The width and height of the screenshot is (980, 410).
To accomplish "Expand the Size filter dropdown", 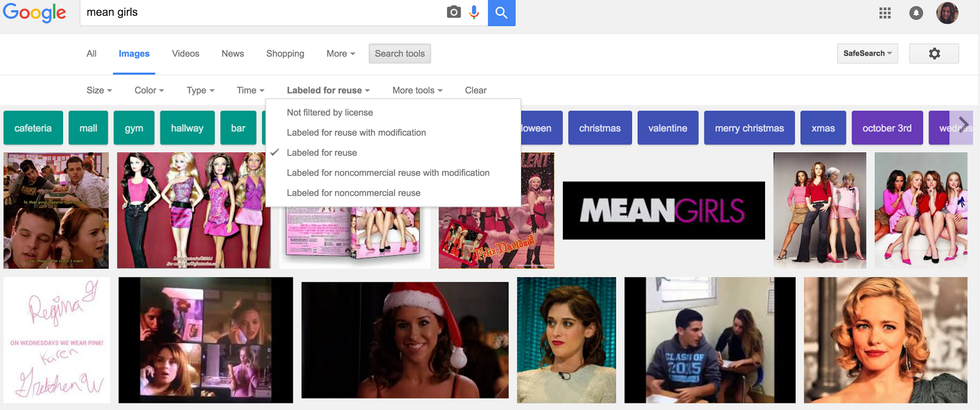I will point(97,90).
